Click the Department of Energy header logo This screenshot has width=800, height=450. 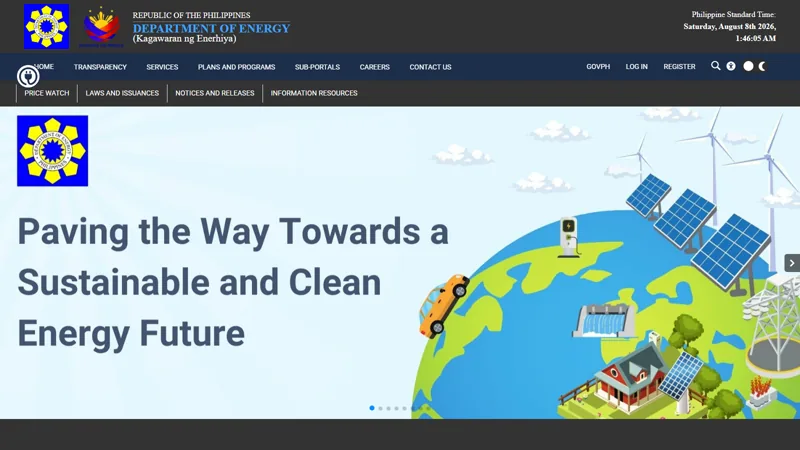(x=46, y=27)
